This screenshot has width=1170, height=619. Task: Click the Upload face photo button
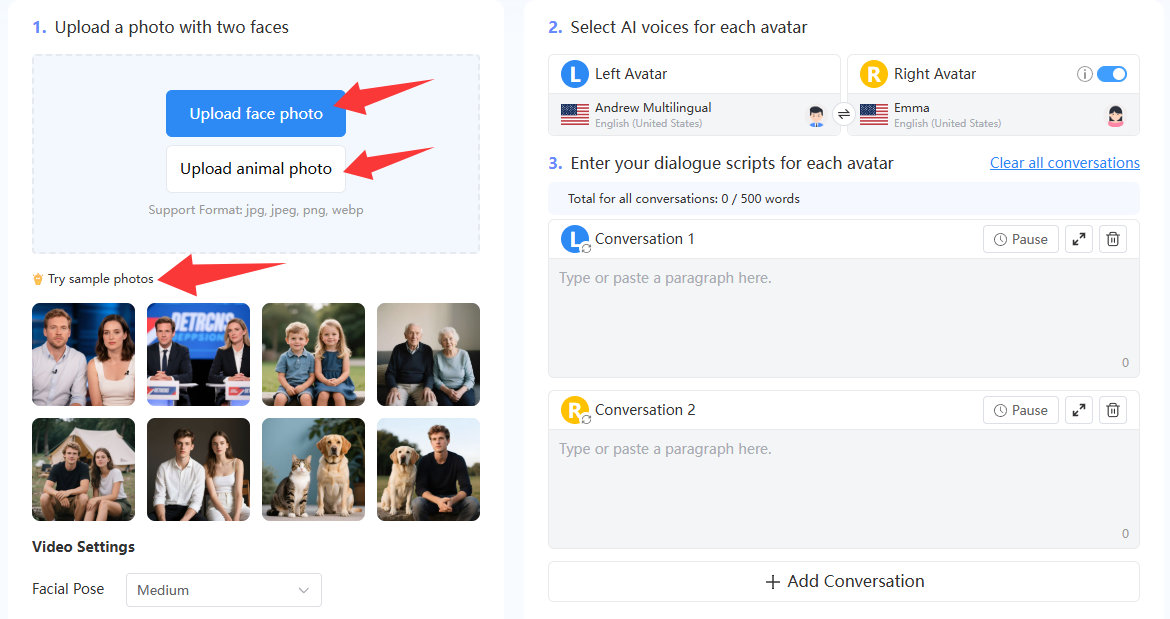[255, 113]
